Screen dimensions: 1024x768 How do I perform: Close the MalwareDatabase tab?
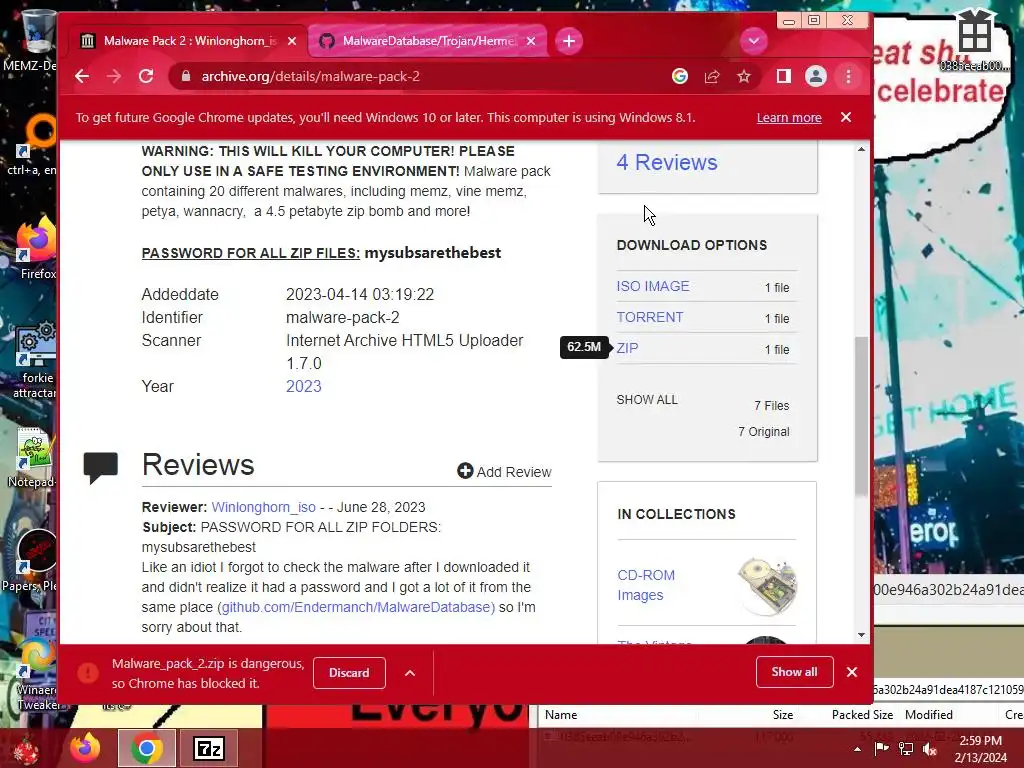pos(531,41)
